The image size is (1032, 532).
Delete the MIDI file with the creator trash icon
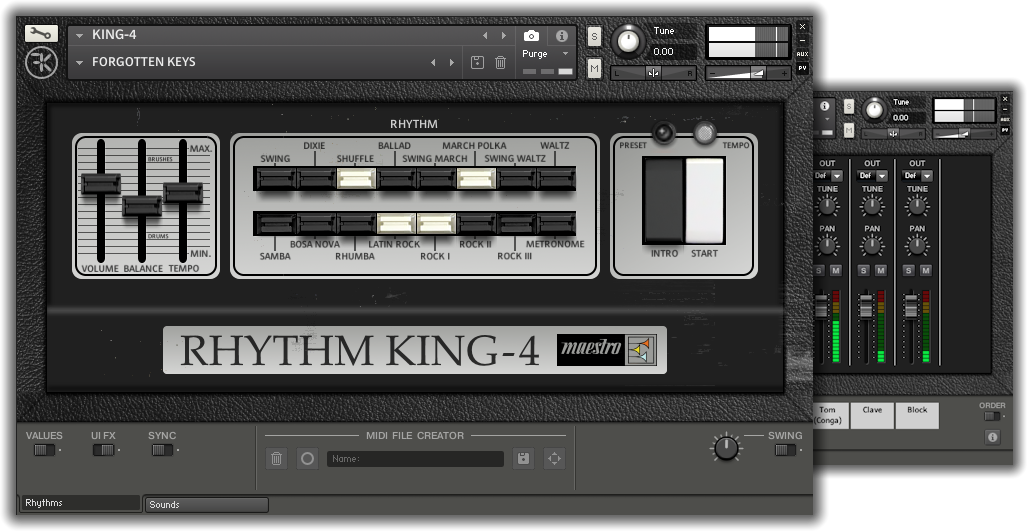click(276, 458)
